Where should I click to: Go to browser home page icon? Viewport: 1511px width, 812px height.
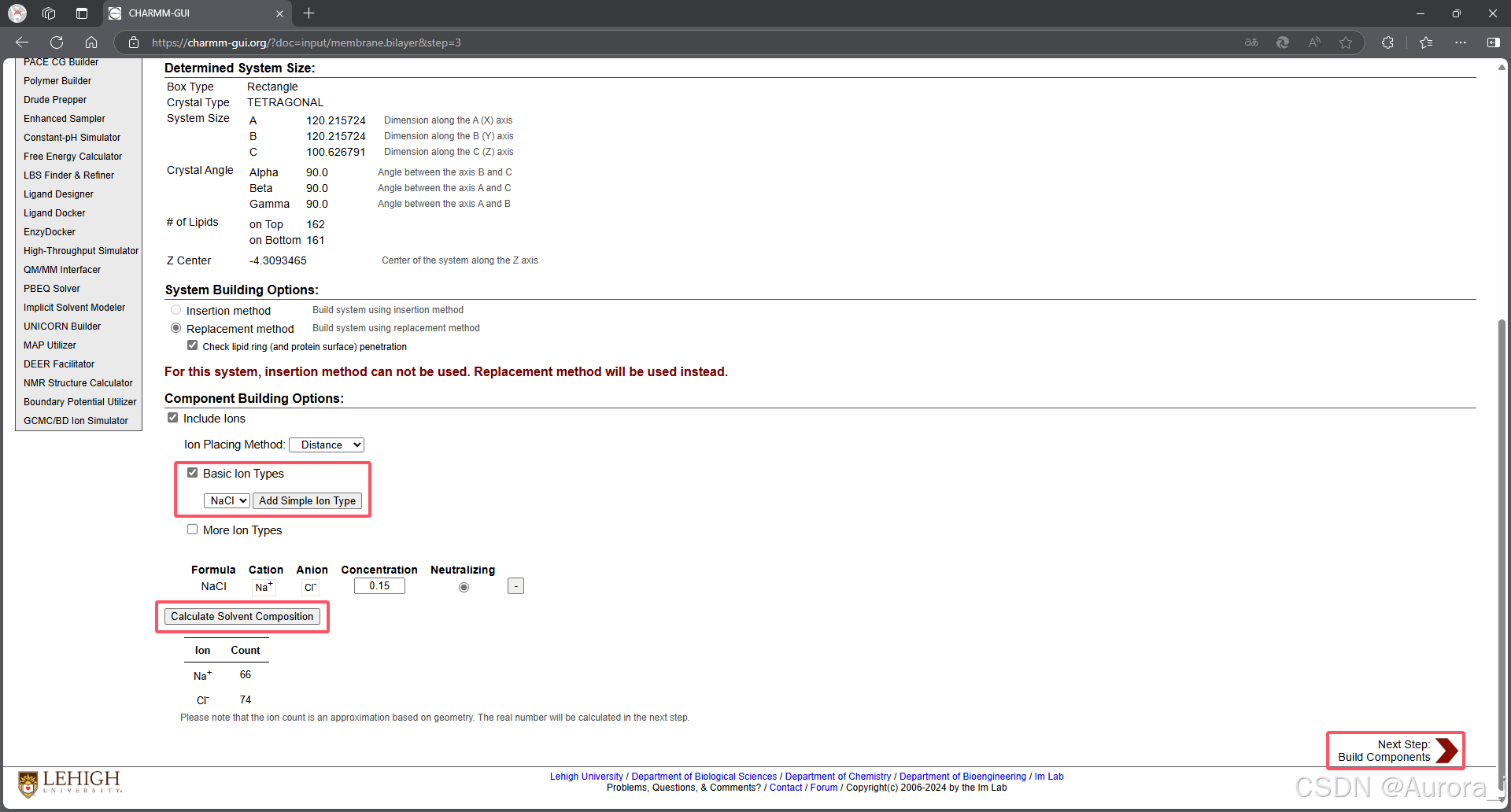pyautogui.click(x=91, y=42)
